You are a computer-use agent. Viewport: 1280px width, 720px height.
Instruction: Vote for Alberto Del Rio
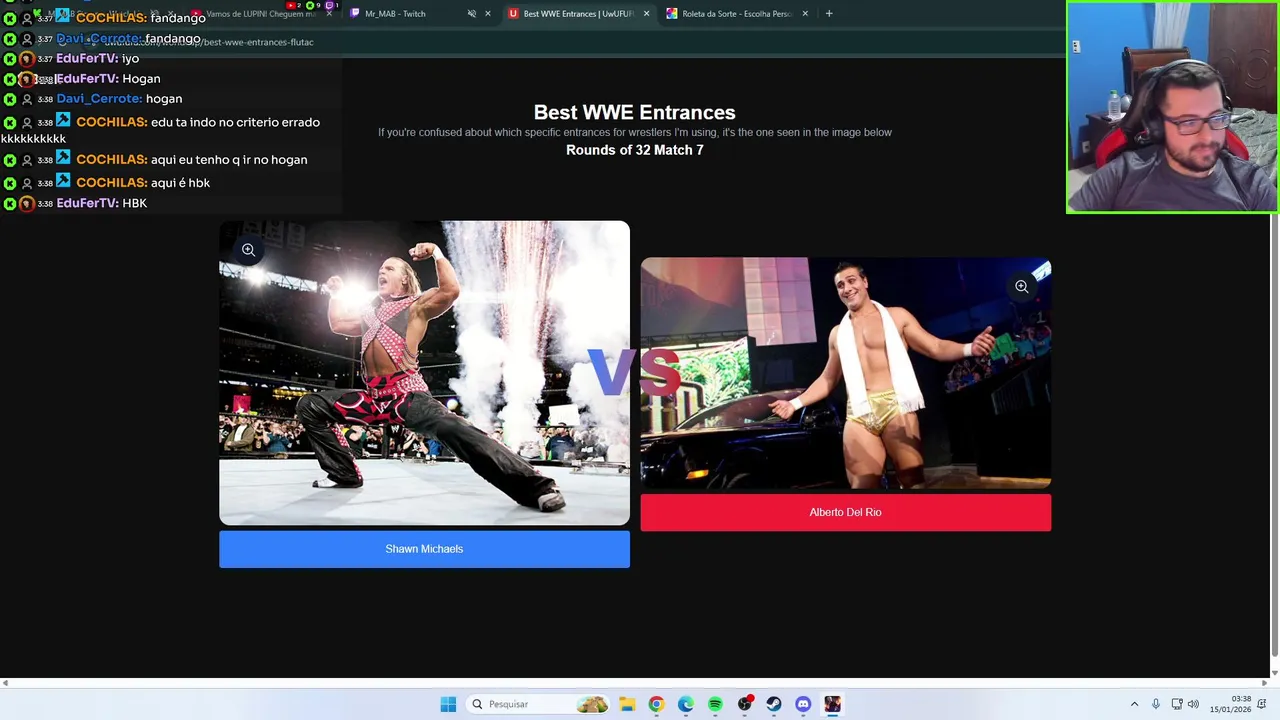coord(845,512)
